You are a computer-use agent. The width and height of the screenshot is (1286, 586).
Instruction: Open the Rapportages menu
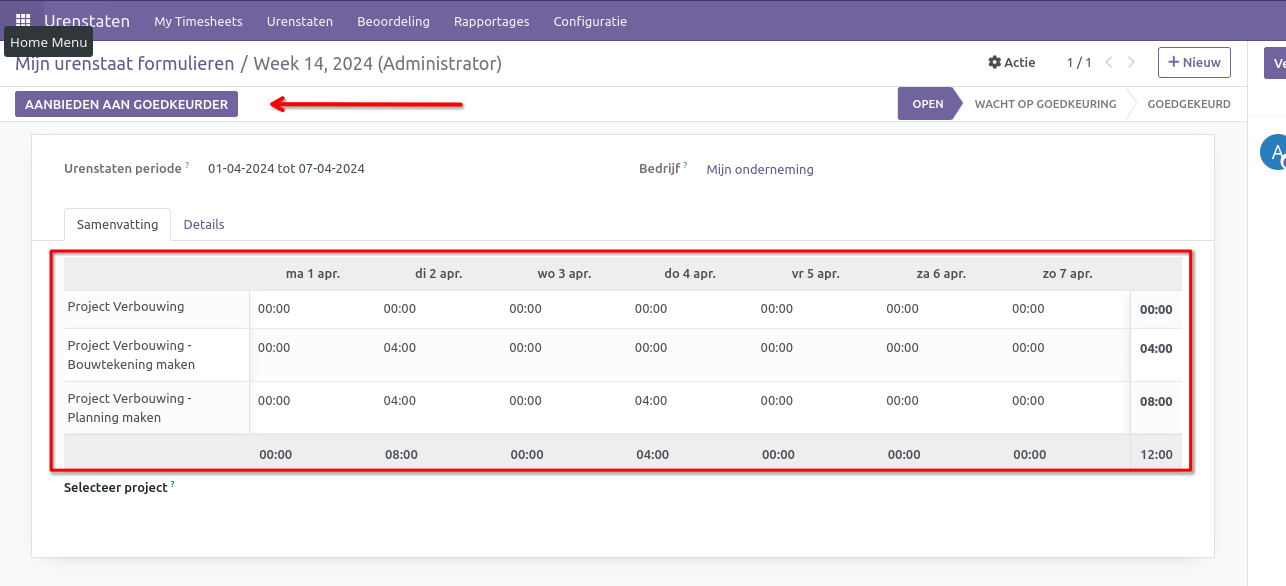(491, 21)
